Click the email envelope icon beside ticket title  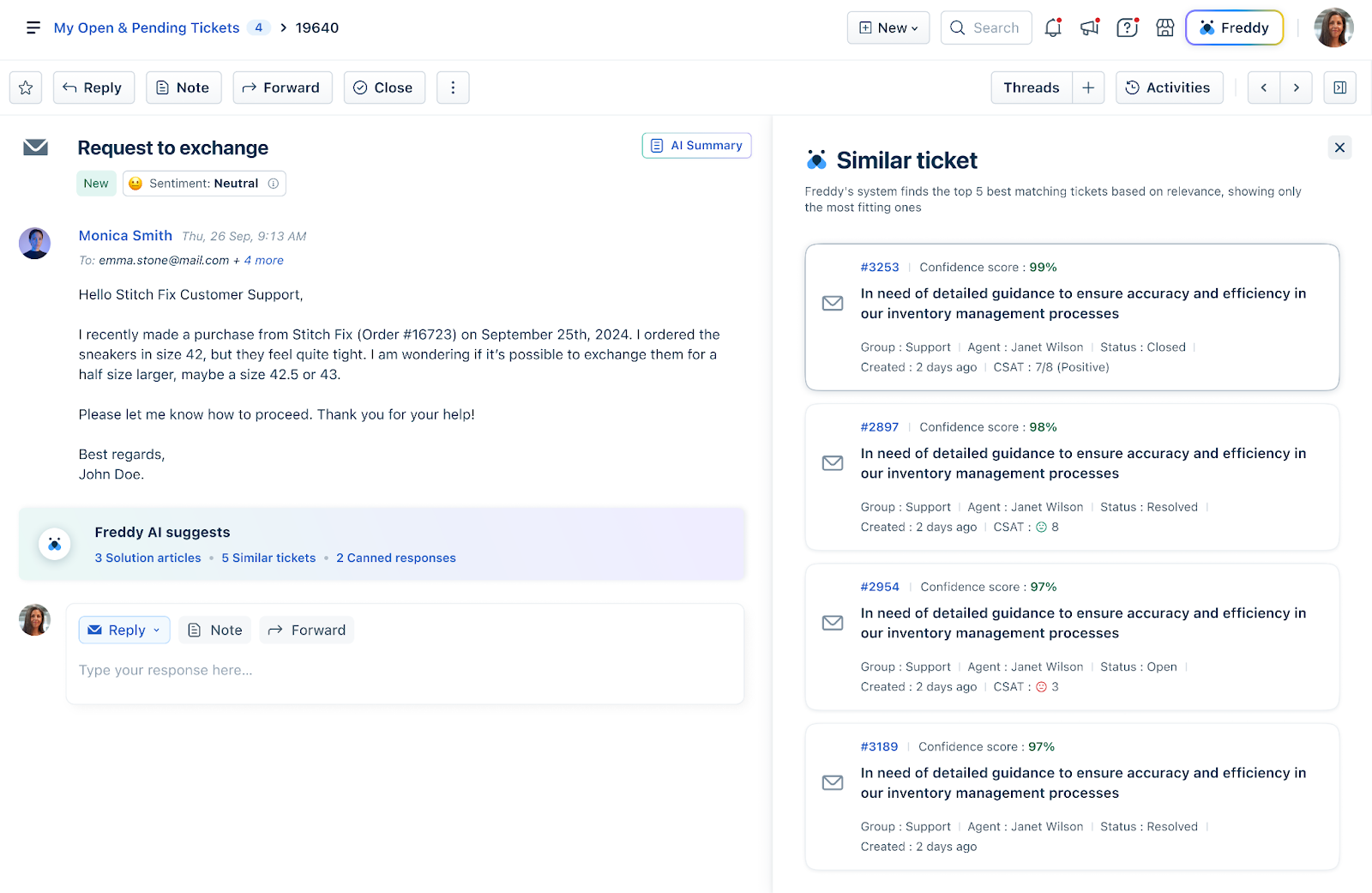(x=35, y=148)
